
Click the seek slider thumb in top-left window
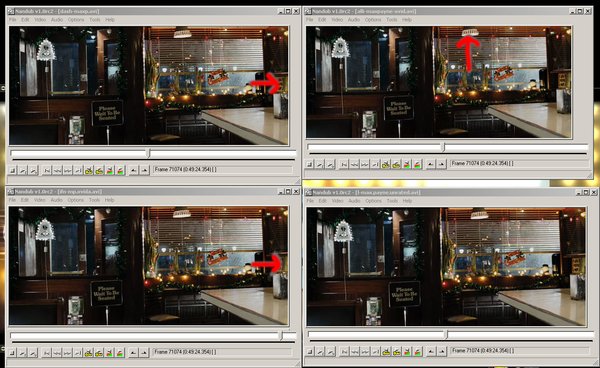click(x=149, y=153)
